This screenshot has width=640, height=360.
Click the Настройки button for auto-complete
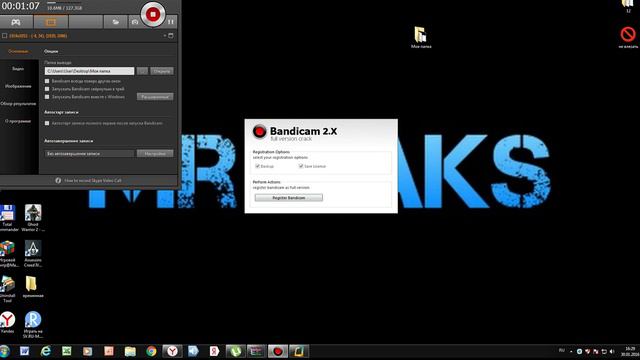(x=155, y=153)
